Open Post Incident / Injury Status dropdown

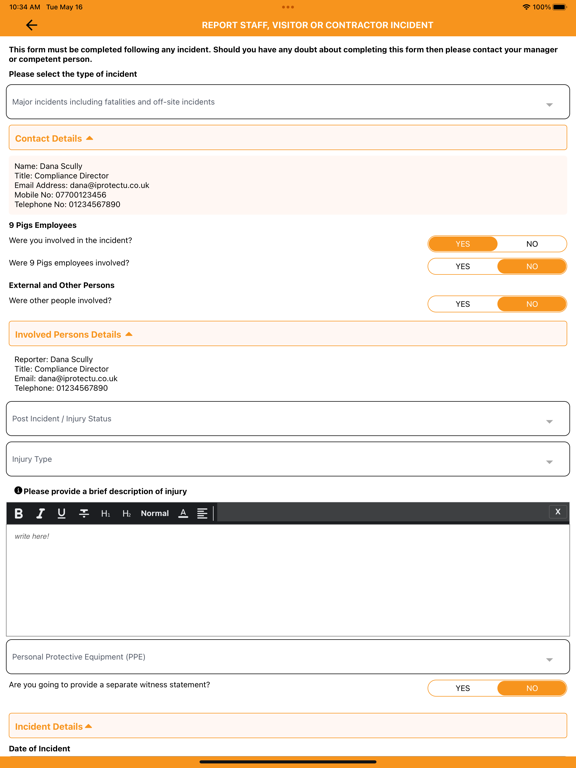[x=288, y=419]
